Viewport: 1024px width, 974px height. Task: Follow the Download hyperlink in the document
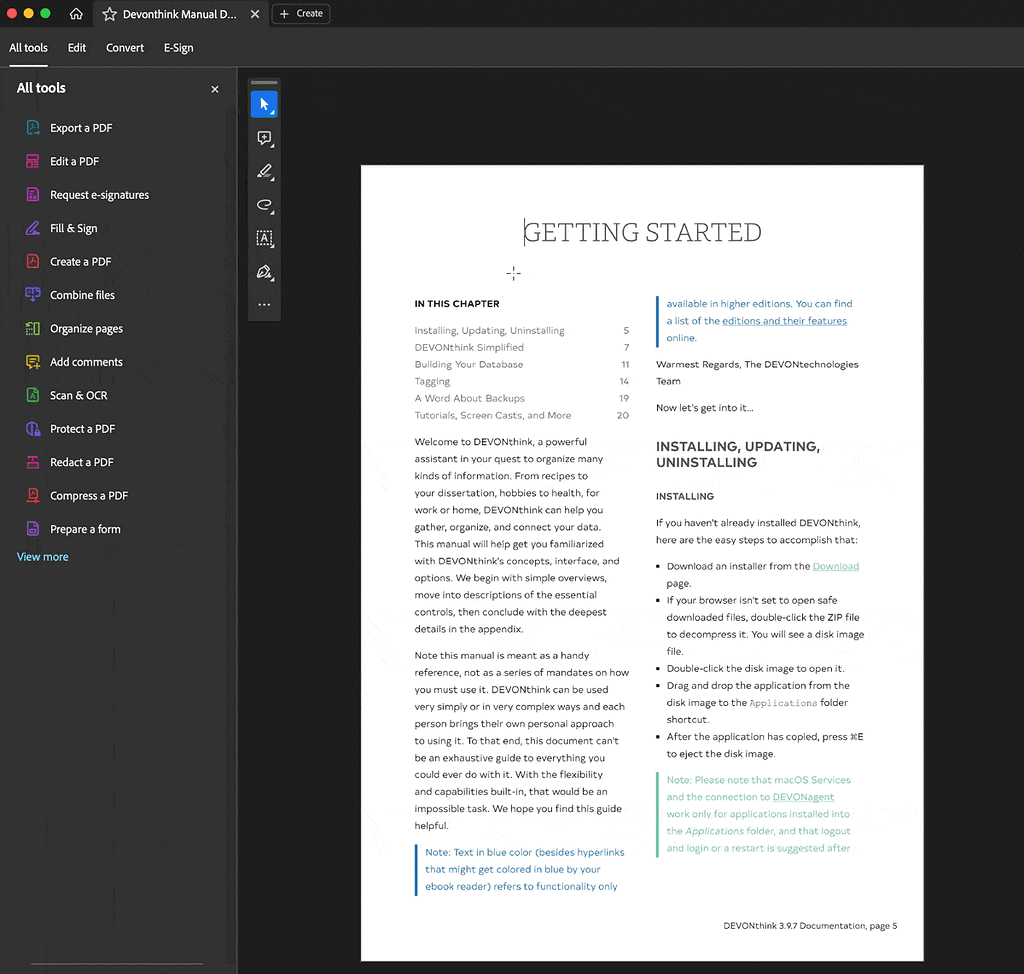coord(835,566)
